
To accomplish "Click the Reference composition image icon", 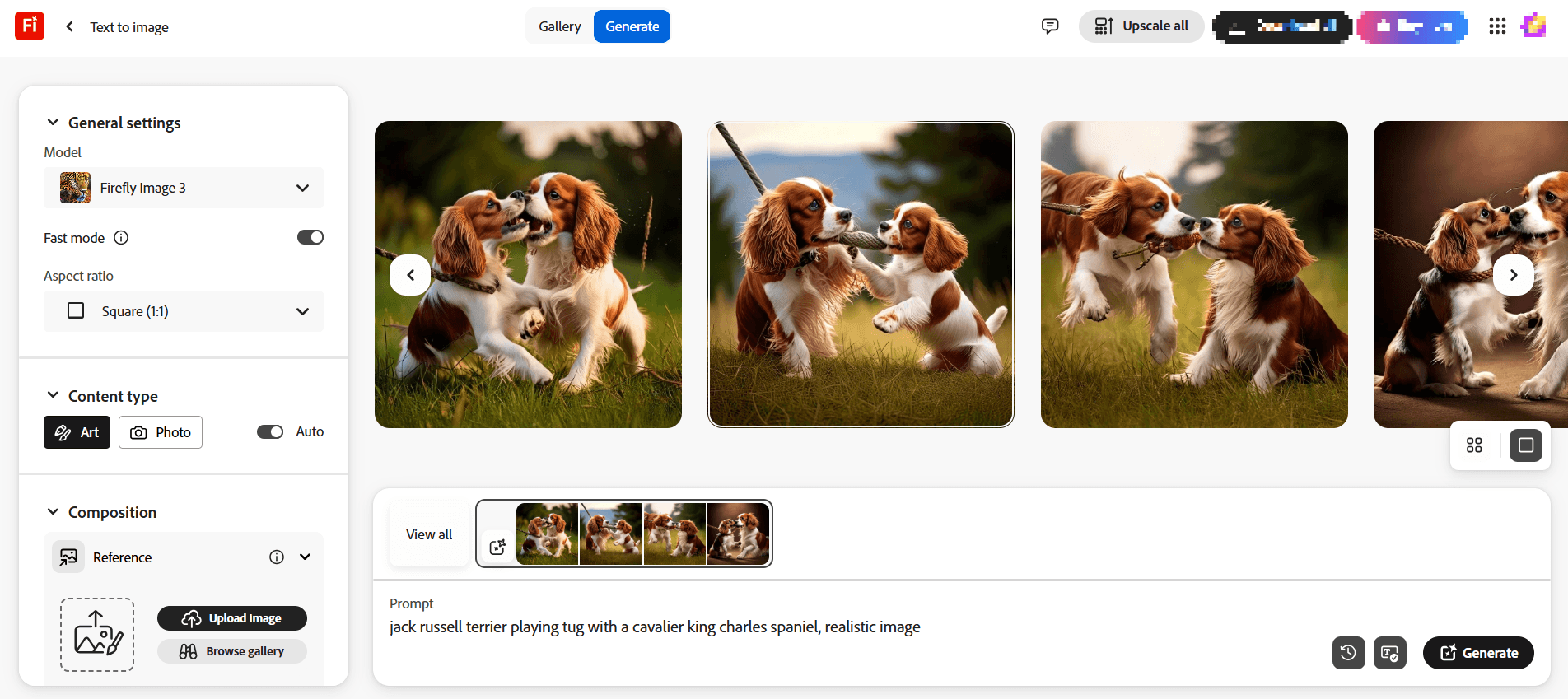I will coord(68,557).
